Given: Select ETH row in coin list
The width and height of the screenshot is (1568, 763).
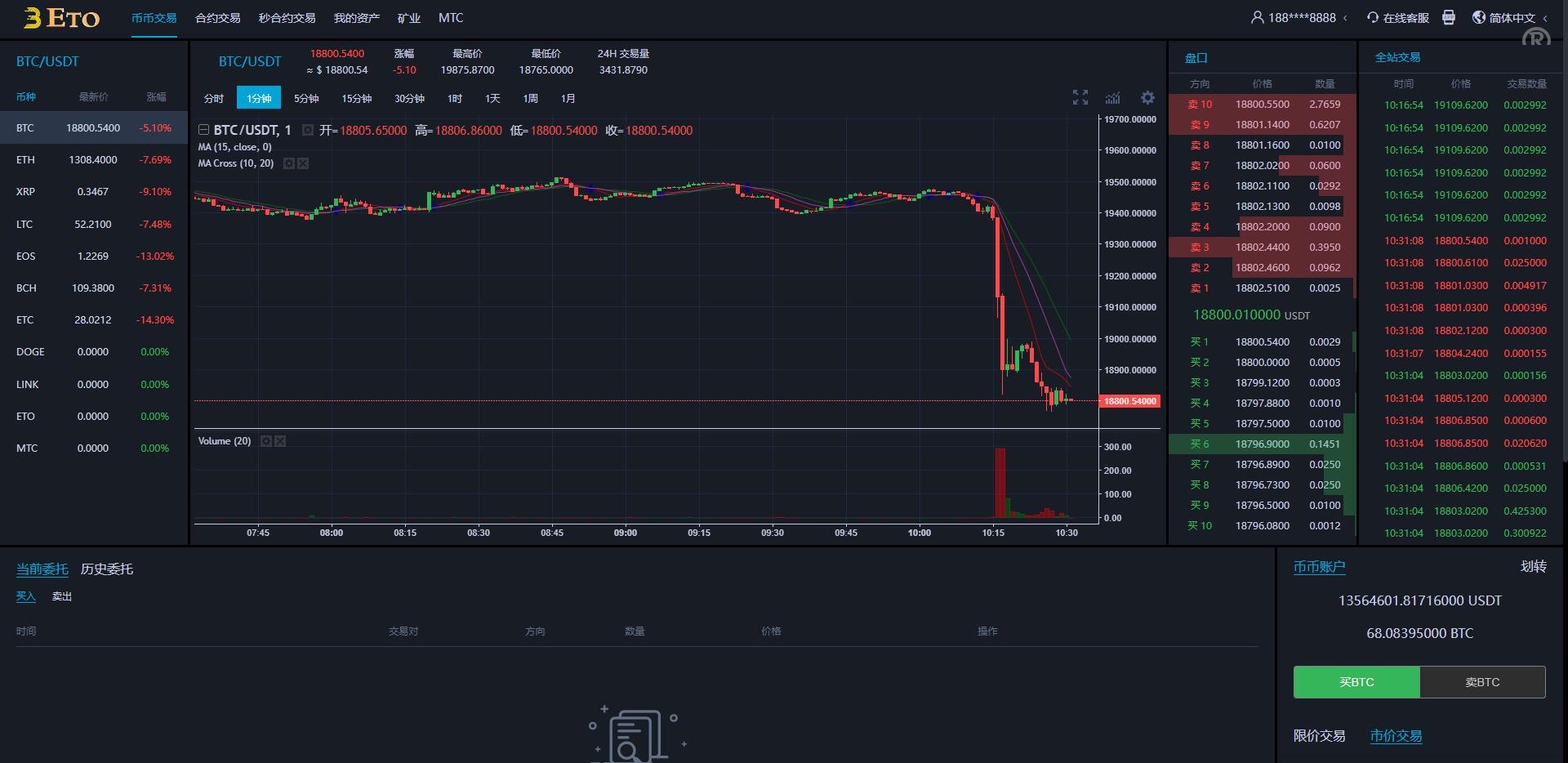Looking at the screenshot, I should pos(93,160).
